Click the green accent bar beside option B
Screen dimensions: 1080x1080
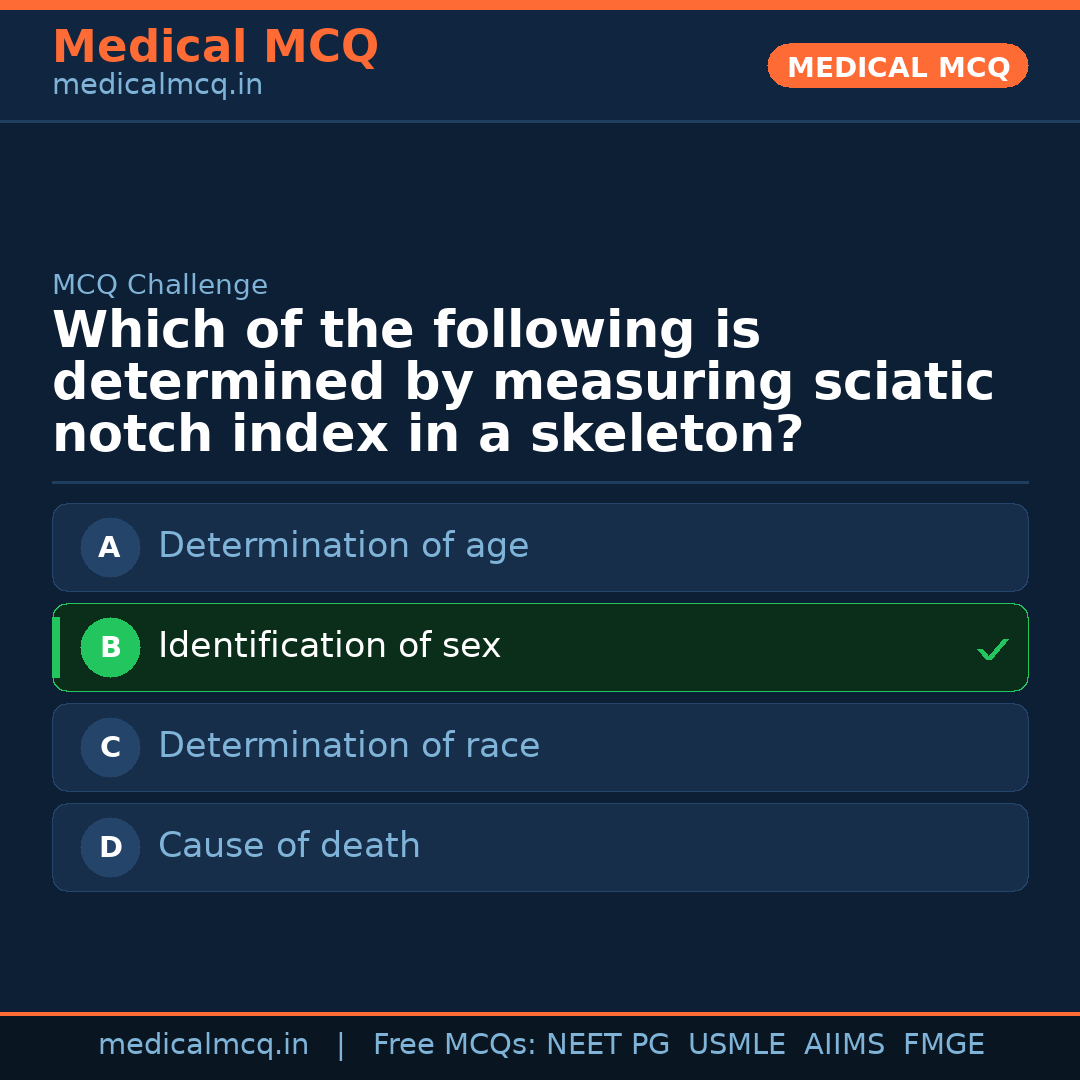pyautogui.click(x=56, y=647)
